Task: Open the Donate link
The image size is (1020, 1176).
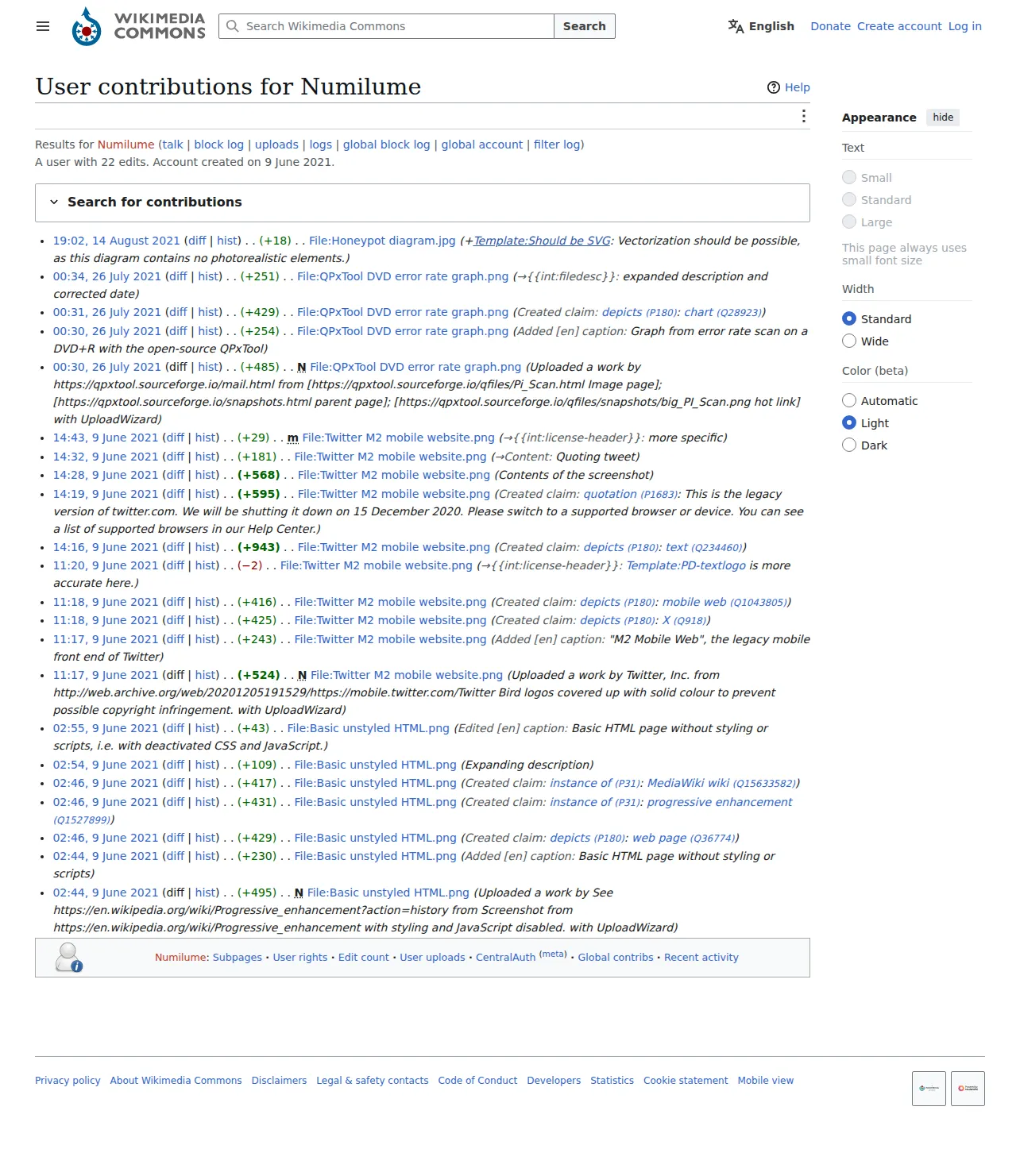Action: [x=830, y=26]
